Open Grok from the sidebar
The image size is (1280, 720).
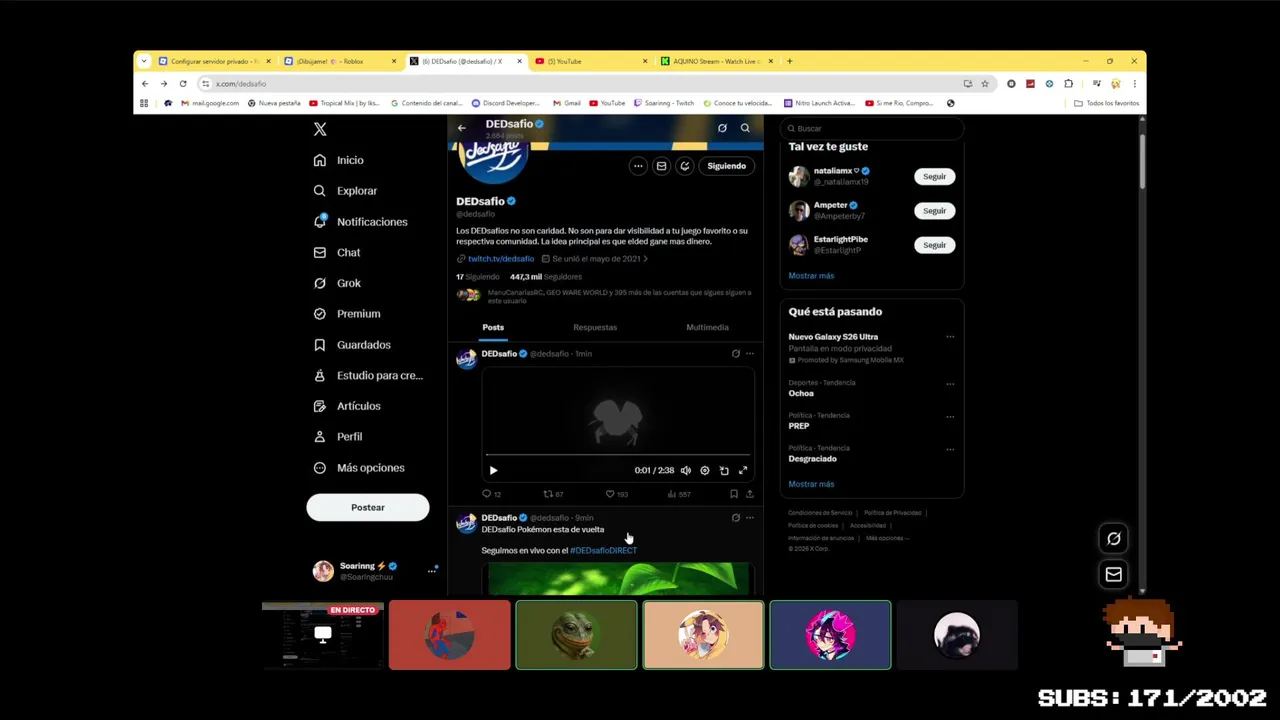336,283
